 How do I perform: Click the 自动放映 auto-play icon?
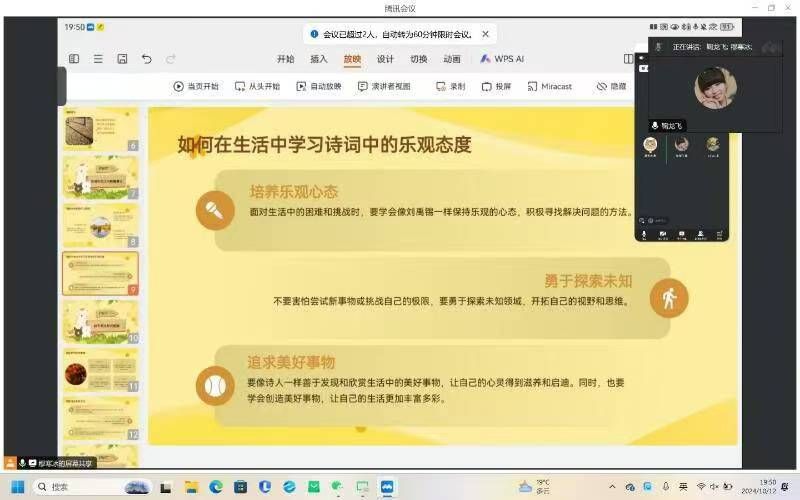coord(301,87)
